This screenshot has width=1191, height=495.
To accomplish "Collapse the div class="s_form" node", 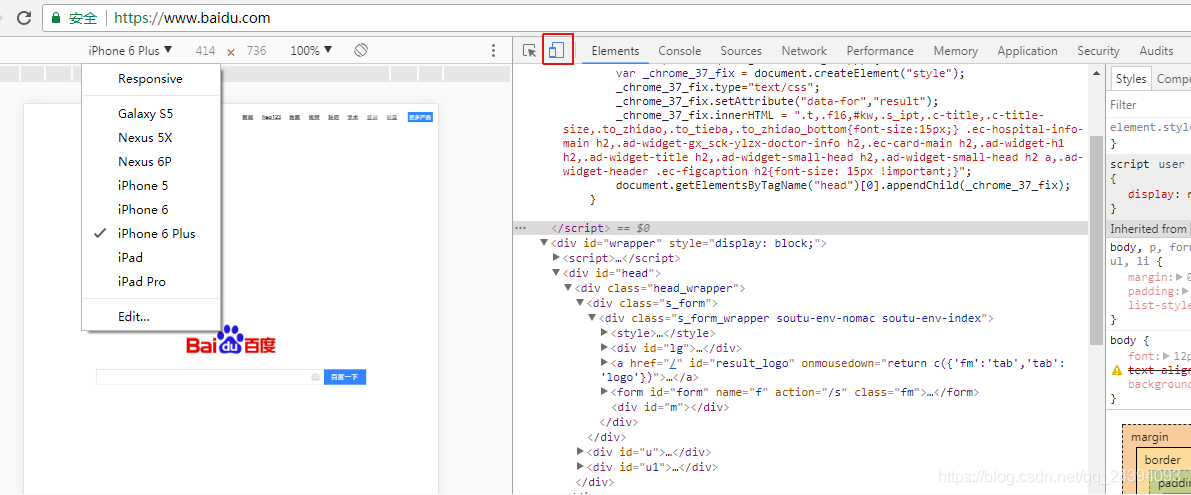I will click(x=580, y=303).
